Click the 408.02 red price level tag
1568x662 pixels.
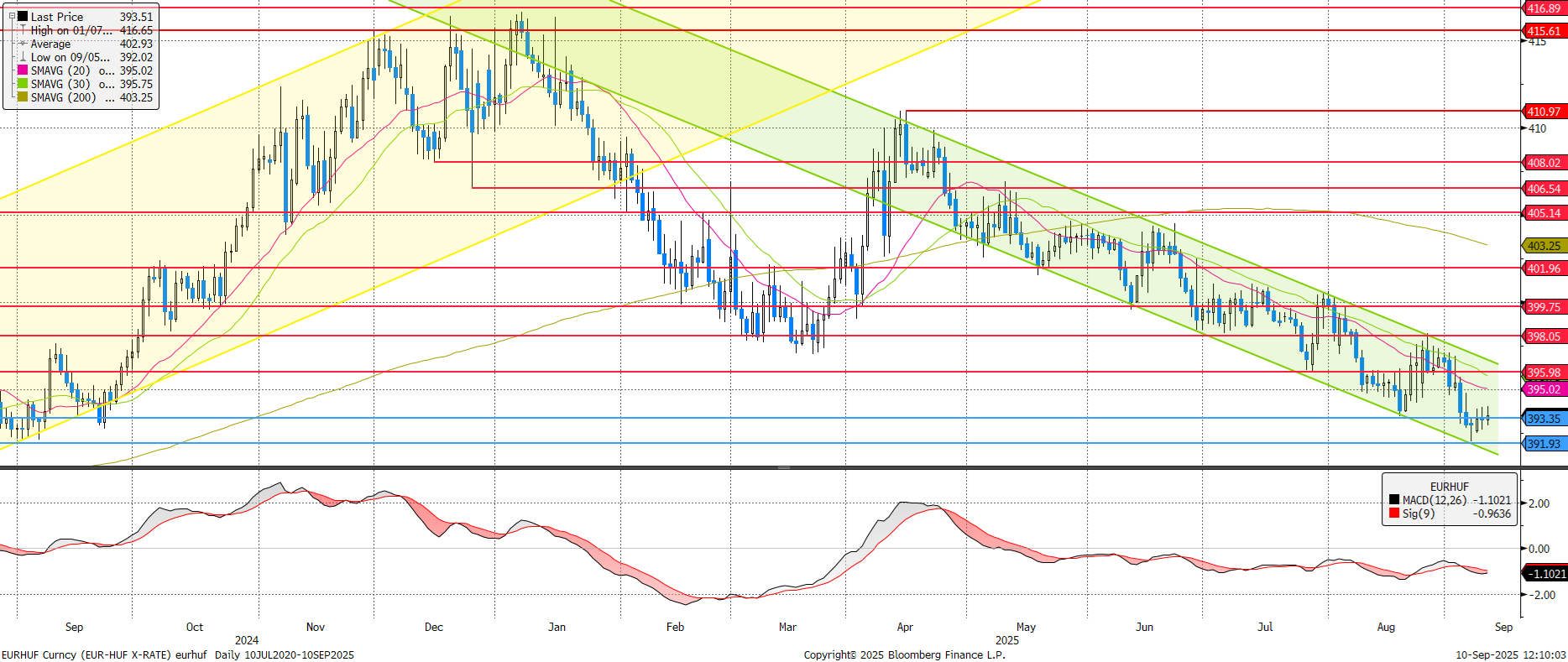pyautogui.click(x=1544, y=163)
